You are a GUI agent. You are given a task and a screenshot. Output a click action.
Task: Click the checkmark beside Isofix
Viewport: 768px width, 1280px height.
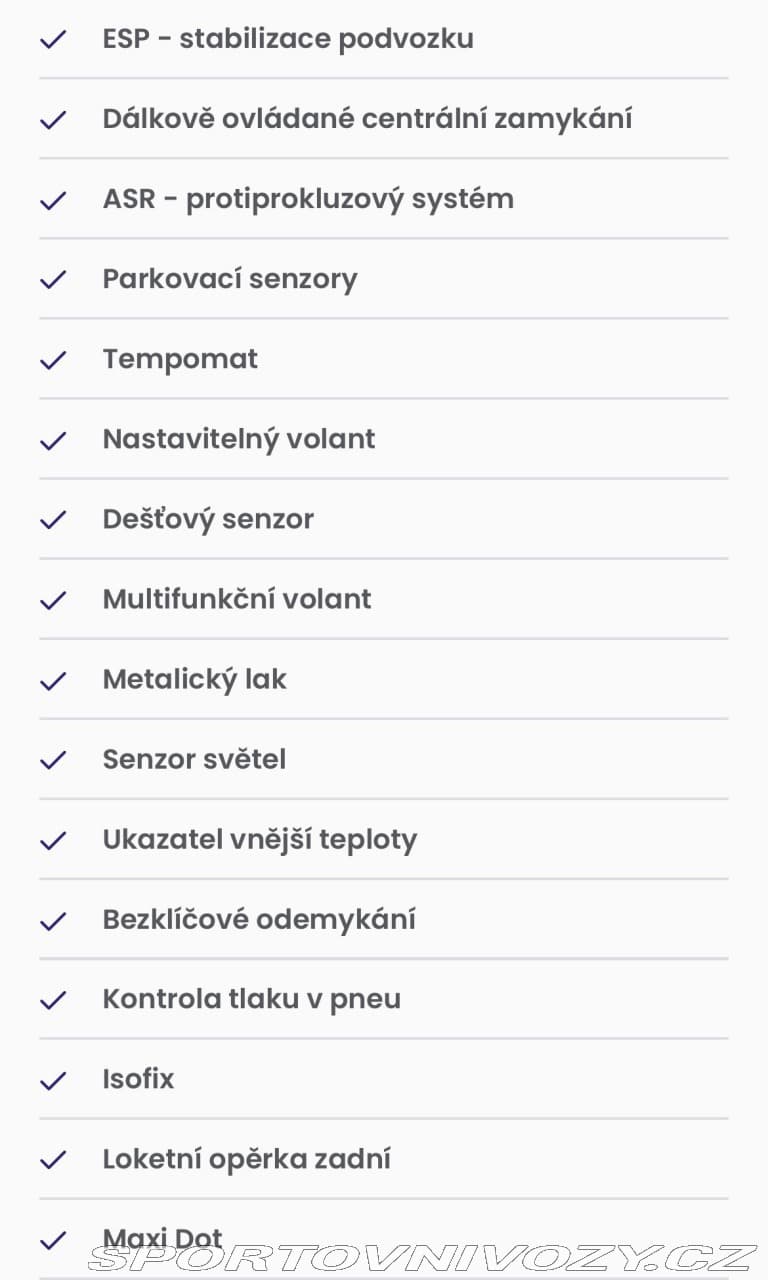tap(53, 1080)
